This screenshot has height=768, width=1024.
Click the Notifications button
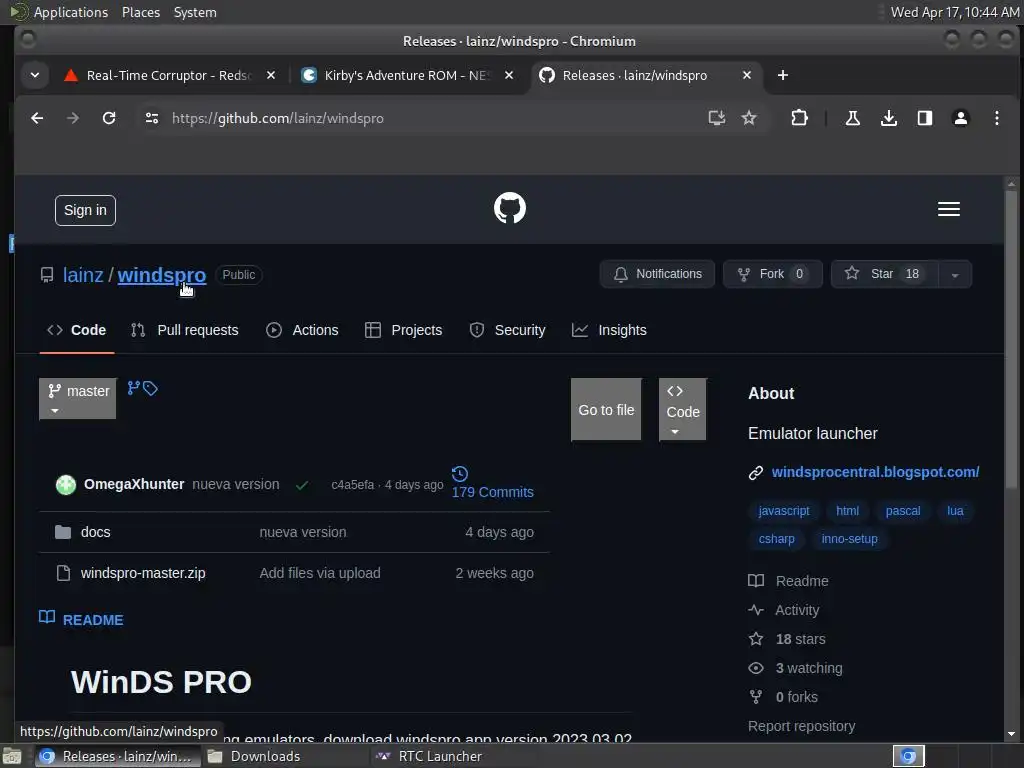coord(657,274)
